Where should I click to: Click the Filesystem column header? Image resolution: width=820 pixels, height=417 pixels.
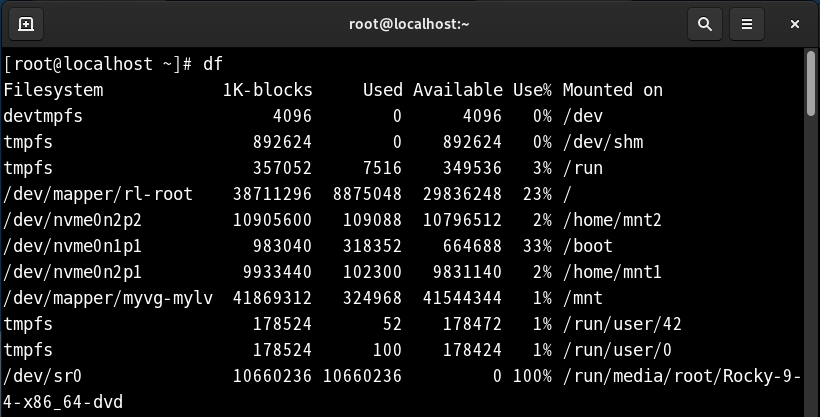53,90
